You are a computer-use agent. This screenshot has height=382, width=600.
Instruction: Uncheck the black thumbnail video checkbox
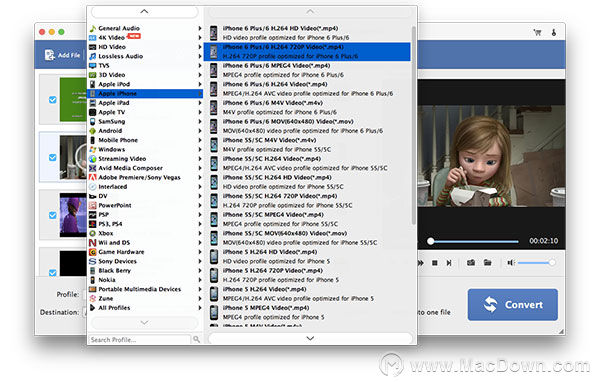(x=53, y=272)
